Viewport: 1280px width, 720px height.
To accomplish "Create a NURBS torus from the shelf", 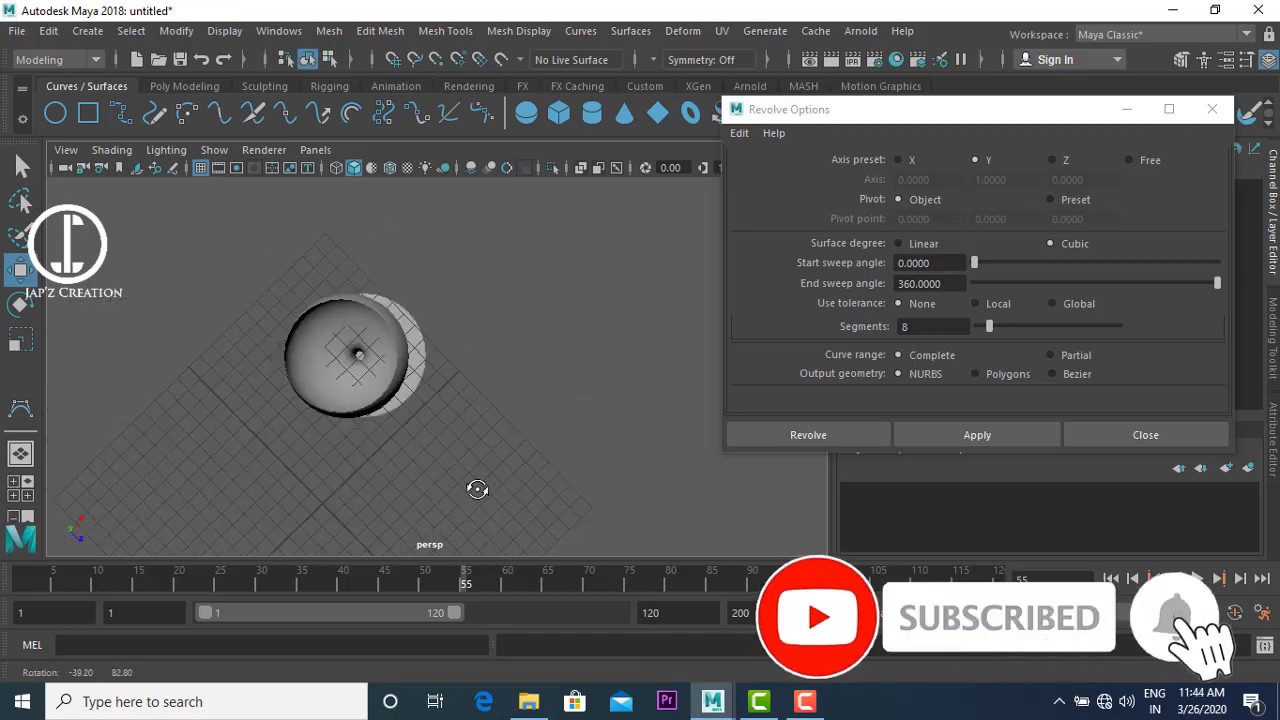I will 691,113.
